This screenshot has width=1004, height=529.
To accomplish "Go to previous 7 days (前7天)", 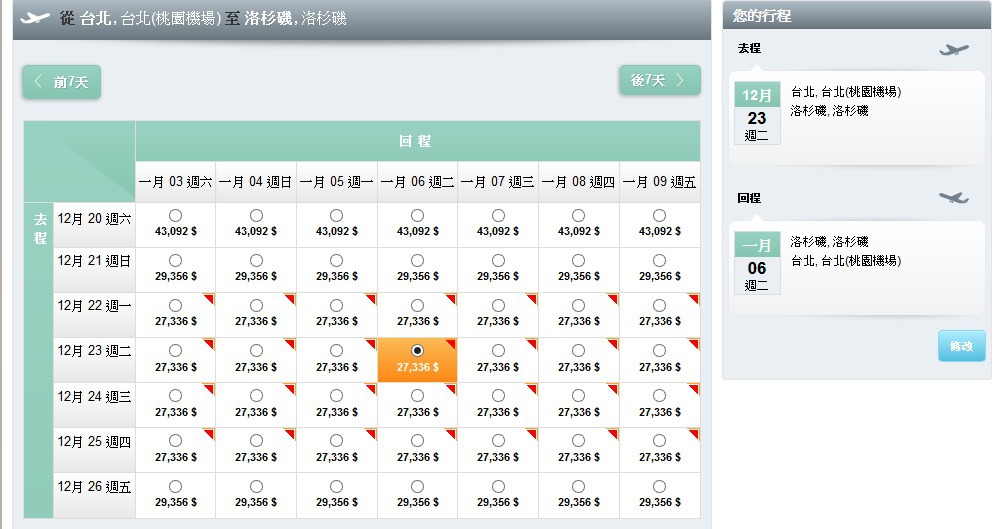I will [61, 82].
